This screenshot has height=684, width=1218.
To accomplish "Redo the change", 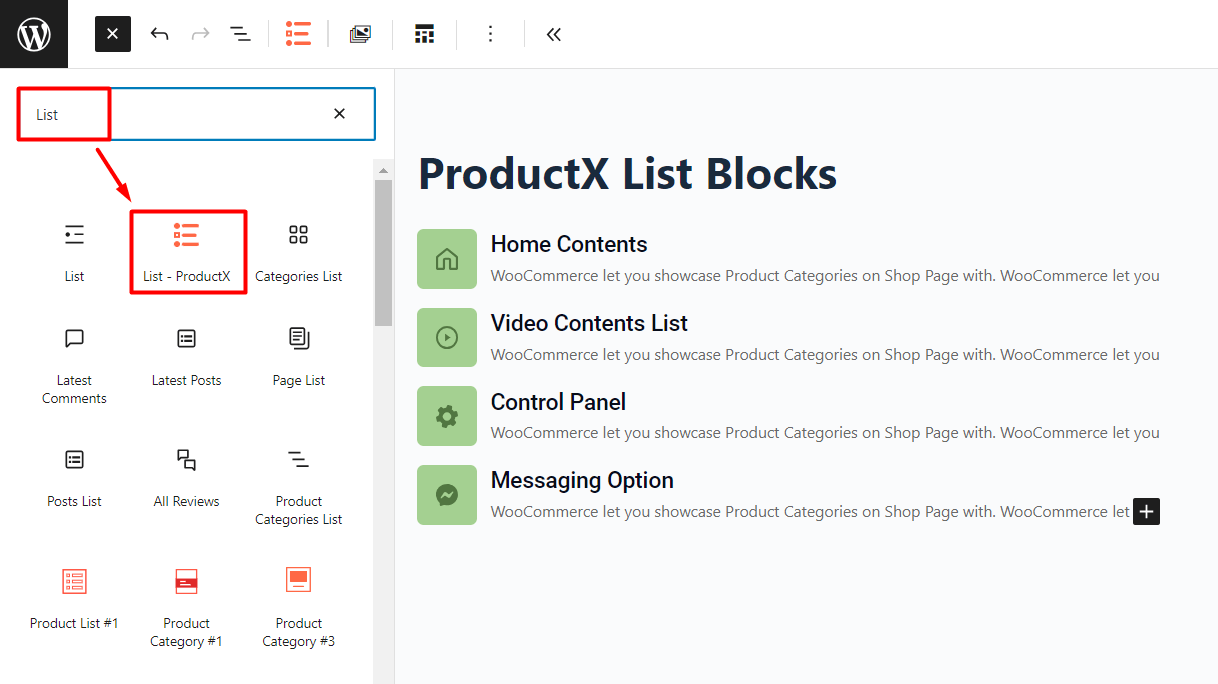I will 200,34.
